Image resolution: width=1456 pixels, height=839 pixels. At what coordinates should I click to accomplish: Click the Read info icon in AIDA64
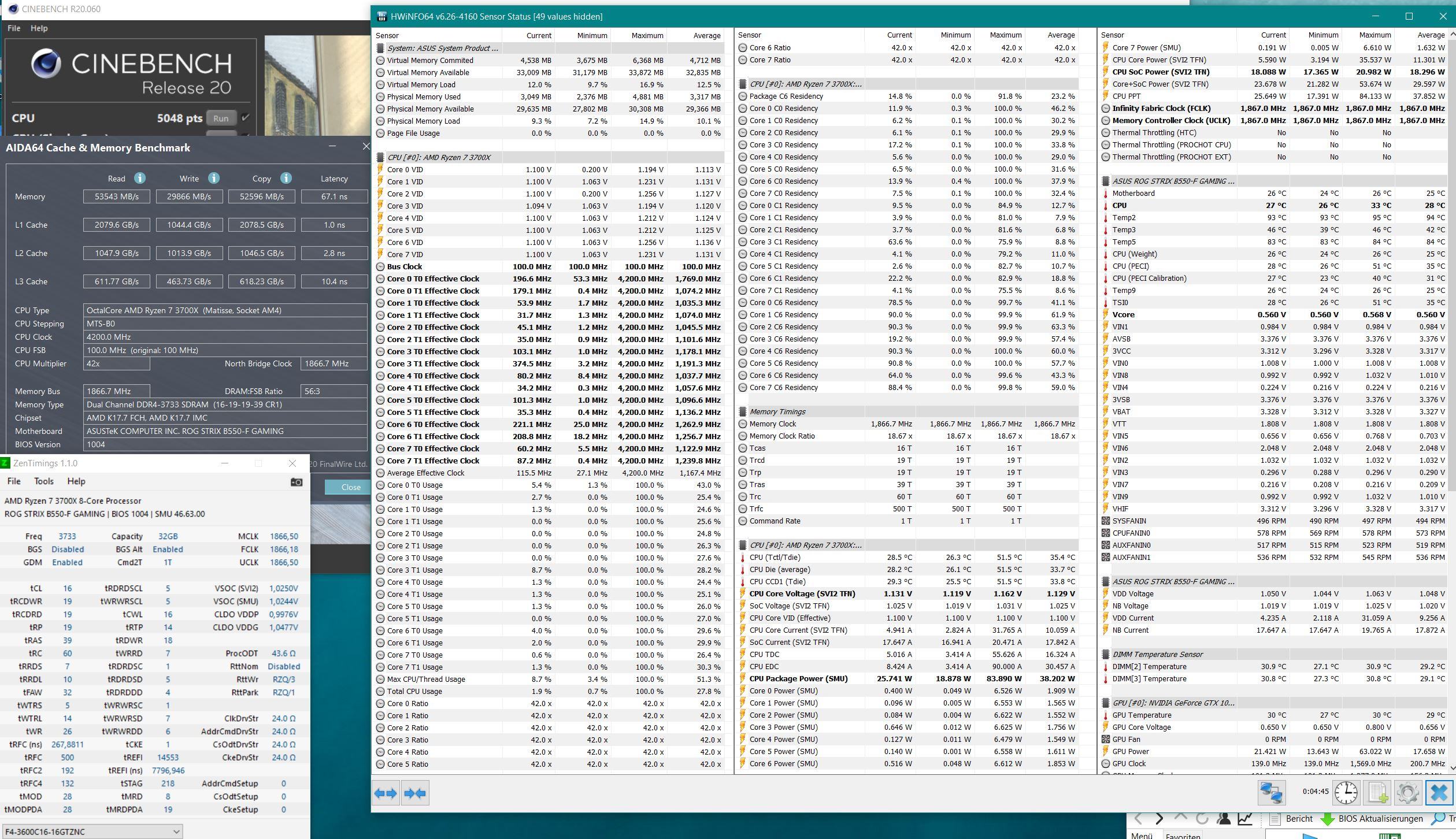(x=140, y=178)
